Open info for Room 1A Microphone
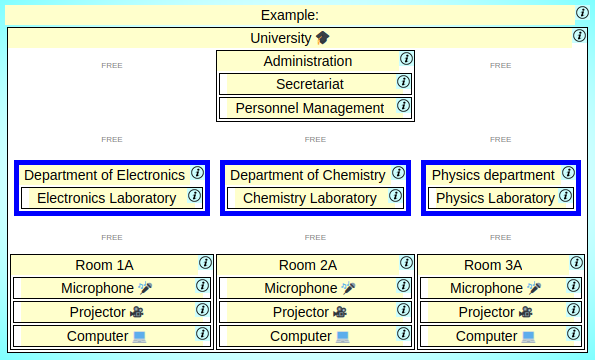Viewport: 595px width, 360px height. point(202,286)
